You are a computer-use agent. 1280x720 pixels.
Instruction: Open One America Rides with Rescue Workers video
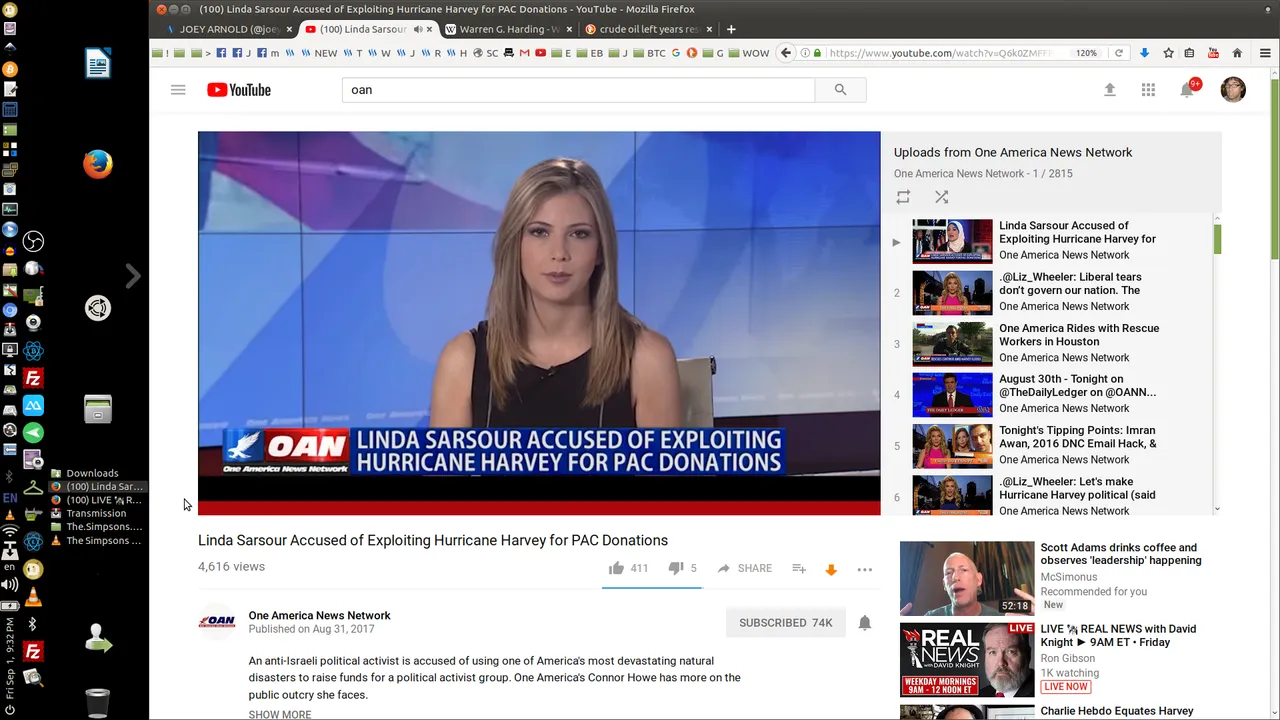[x=1079, y=334]
